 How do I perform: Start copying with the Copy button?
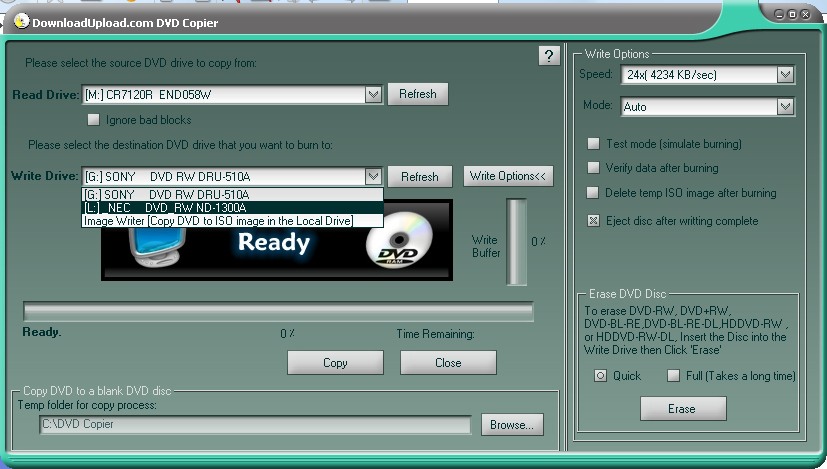point(335,363)
